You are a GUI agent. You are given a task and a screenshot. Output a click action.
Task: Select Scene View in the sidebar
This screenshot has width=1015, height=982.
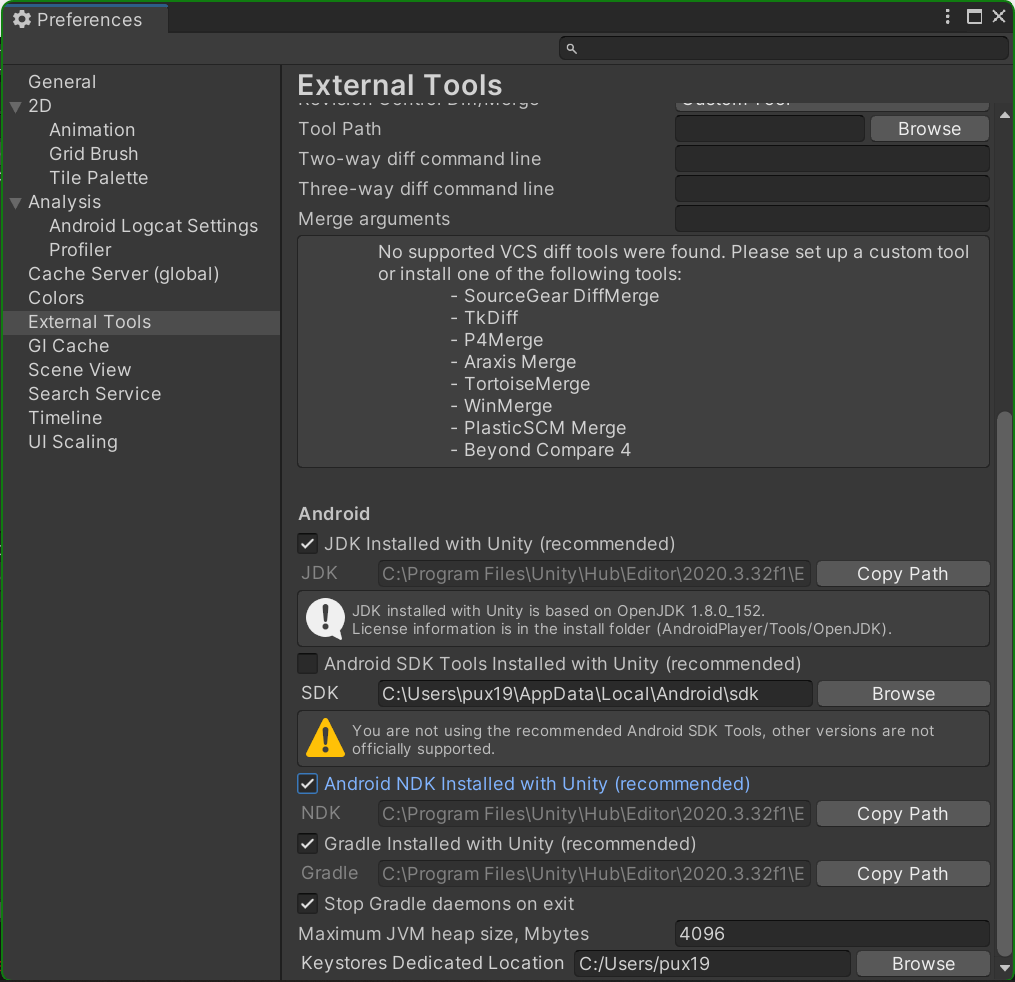coord(79,369)
